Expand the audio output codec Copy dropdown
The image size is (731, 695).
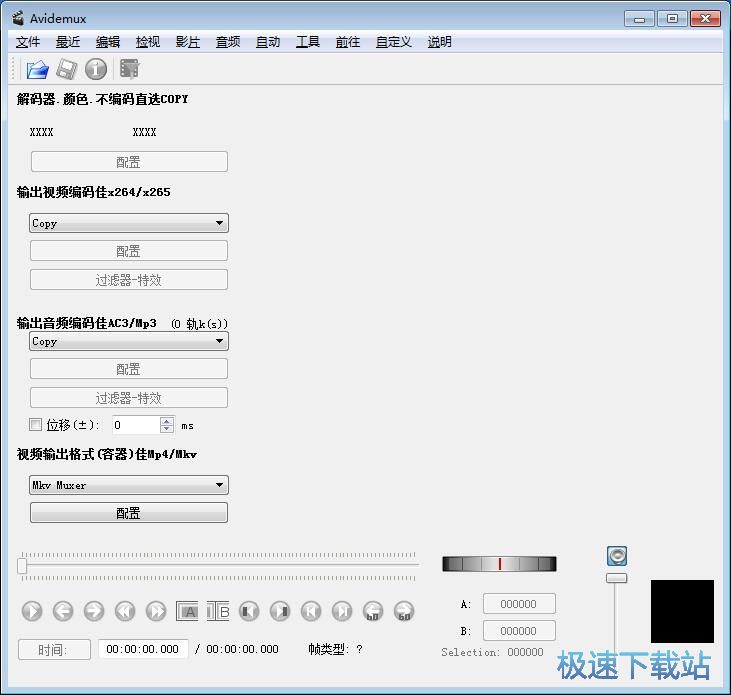(128, 341)
